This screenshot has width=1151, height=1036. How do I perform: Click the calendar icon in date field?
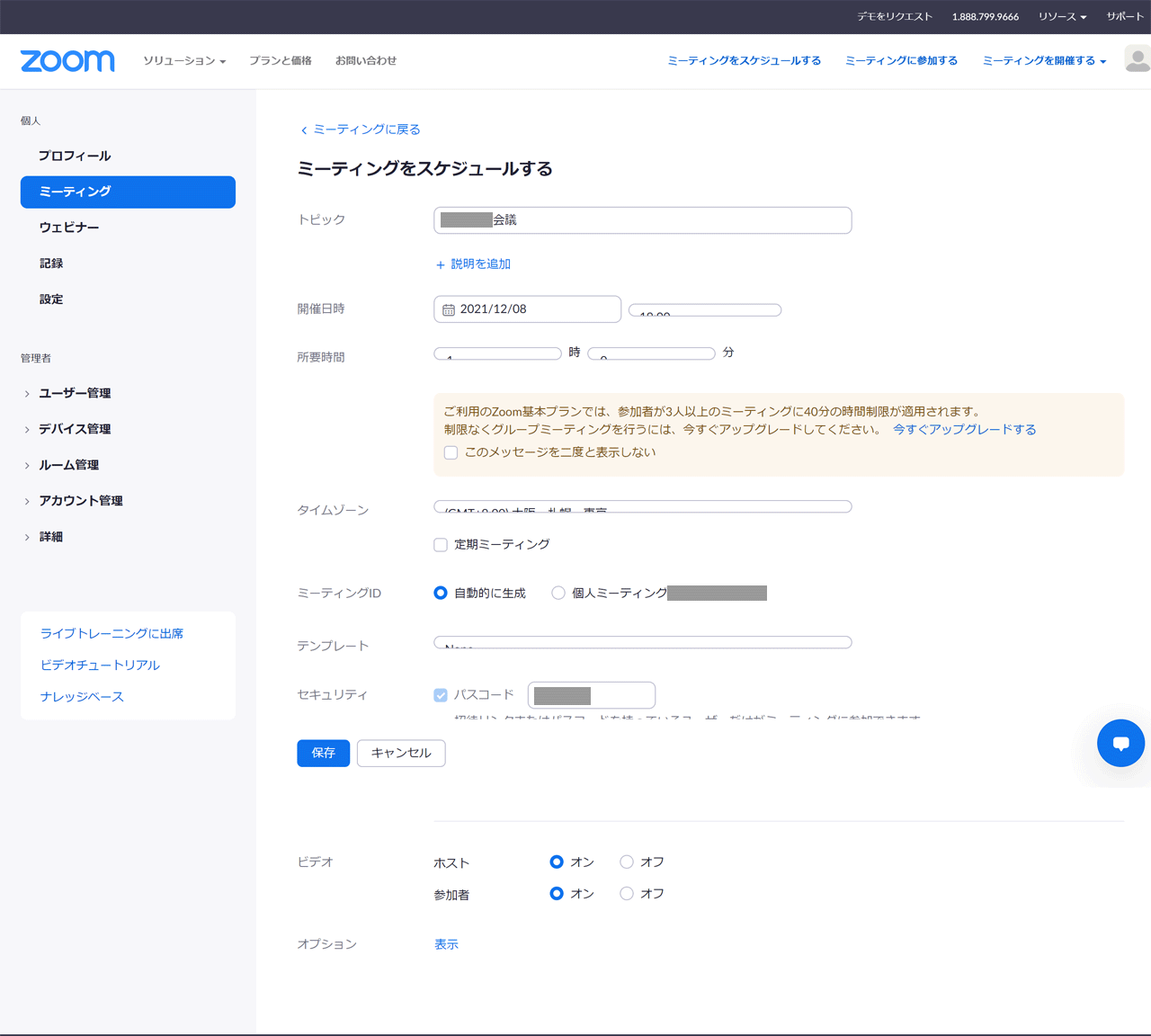tap(449, 309)
